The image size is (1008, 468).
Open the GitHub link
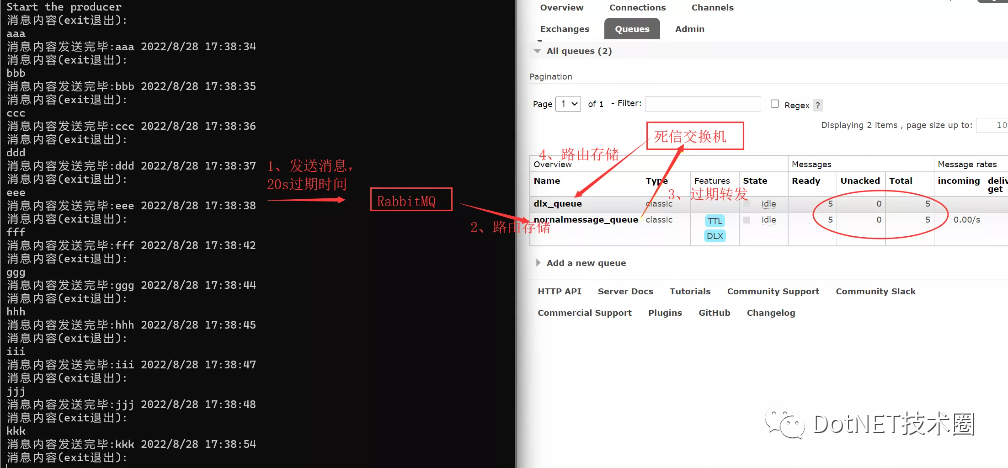(714, 313)
